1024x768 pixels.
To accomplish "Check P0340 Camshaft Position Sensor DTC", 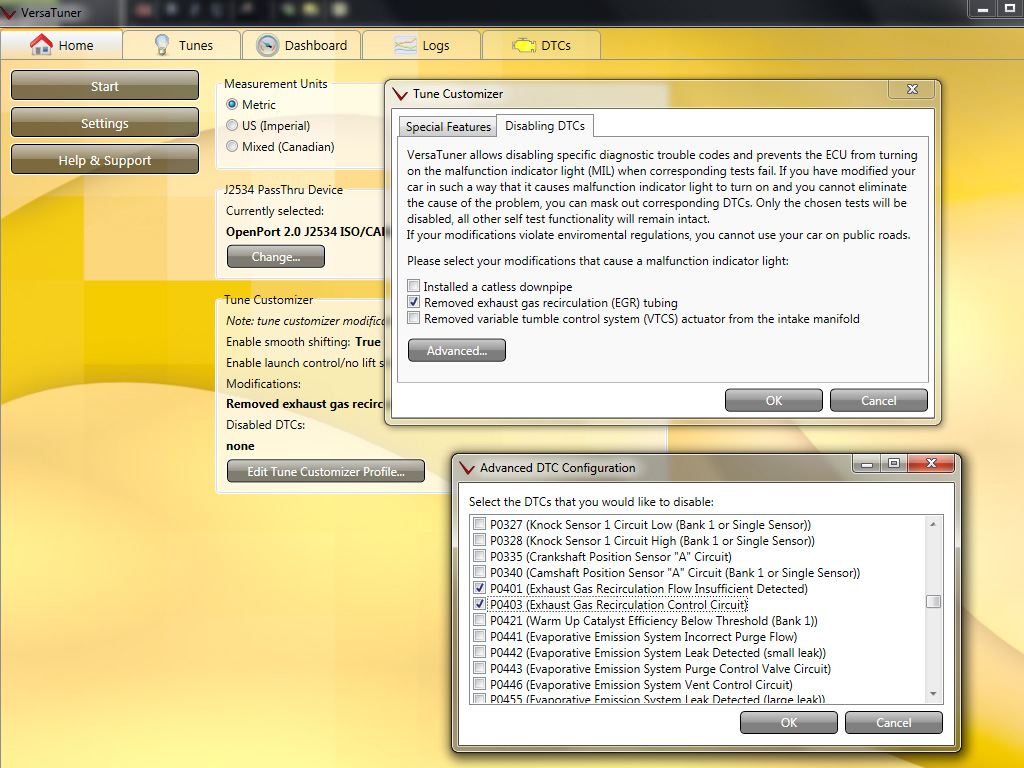I will 479,572.
